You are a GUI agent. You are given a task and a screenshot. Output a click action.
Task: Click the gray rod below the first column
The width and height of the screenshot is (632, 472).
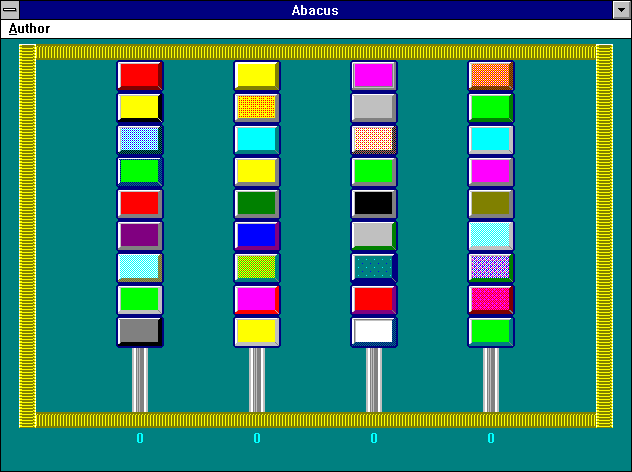(x=140, y=380)
